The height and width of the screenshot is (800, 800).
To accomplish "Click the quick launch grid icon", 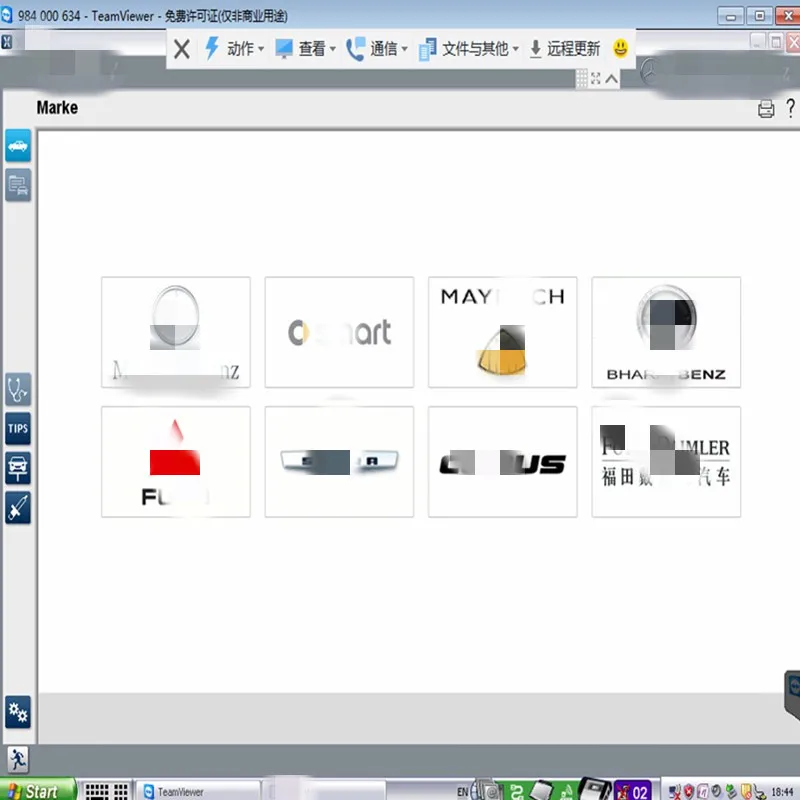I will (106, 791).
